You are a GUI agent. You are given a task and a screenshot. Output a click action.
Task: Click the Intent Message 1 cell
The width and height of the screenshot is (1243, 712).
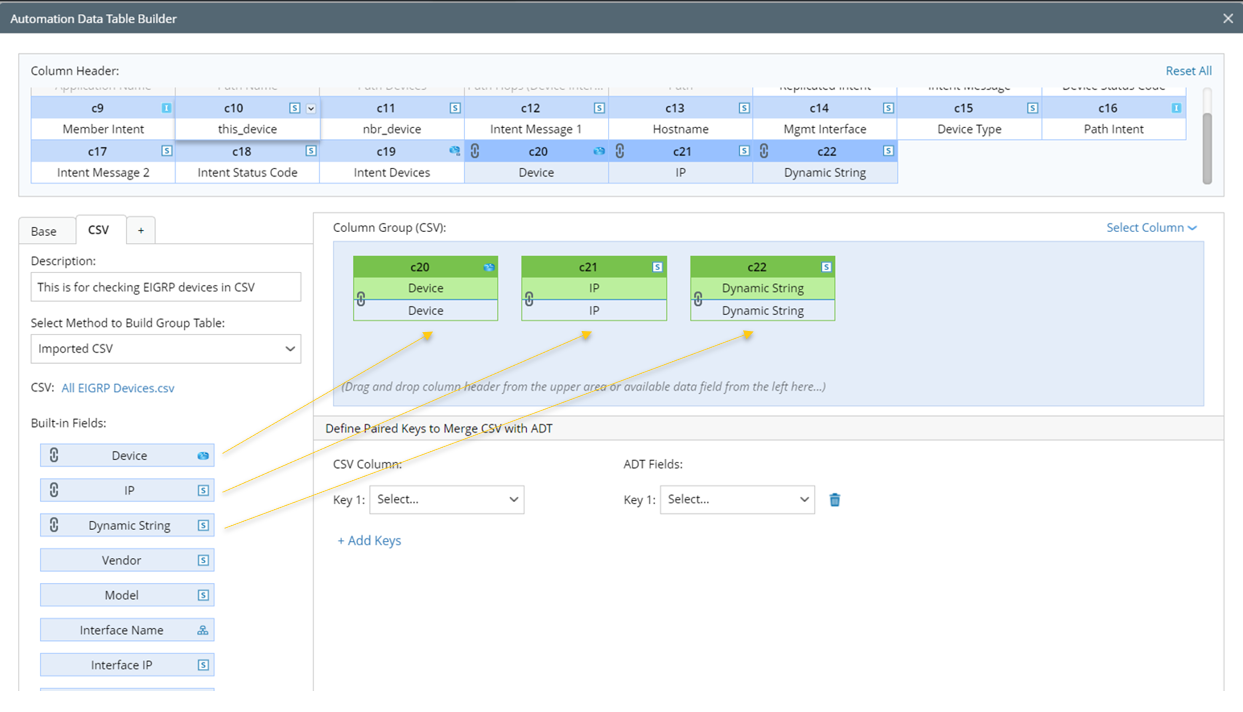536,129
